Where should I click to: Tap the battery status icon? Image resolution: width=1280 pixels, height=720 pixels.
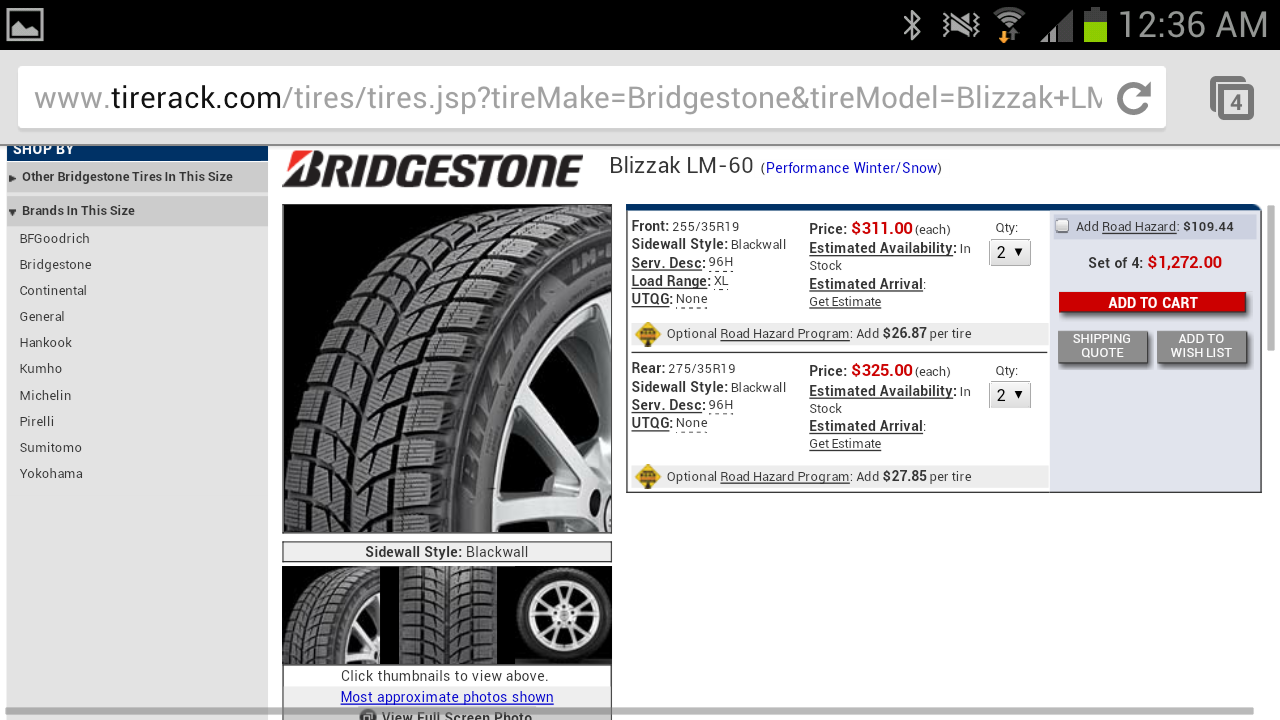point(1096,24)
